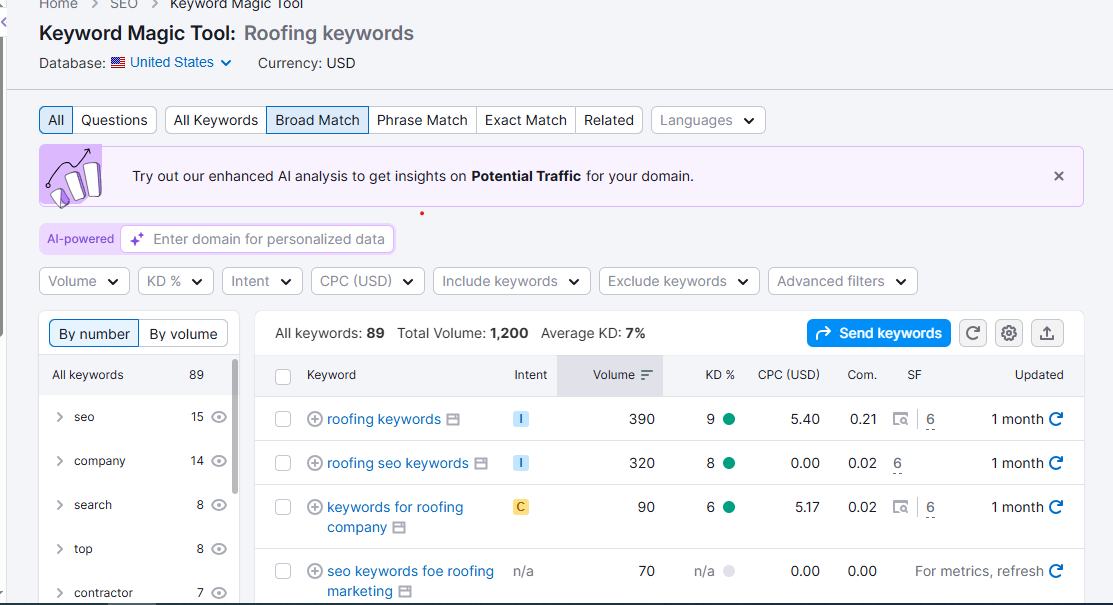Click the export icon next to the gear
Image resolution: width=1113 pixels, height=605 pixels.
(1047, 333)
